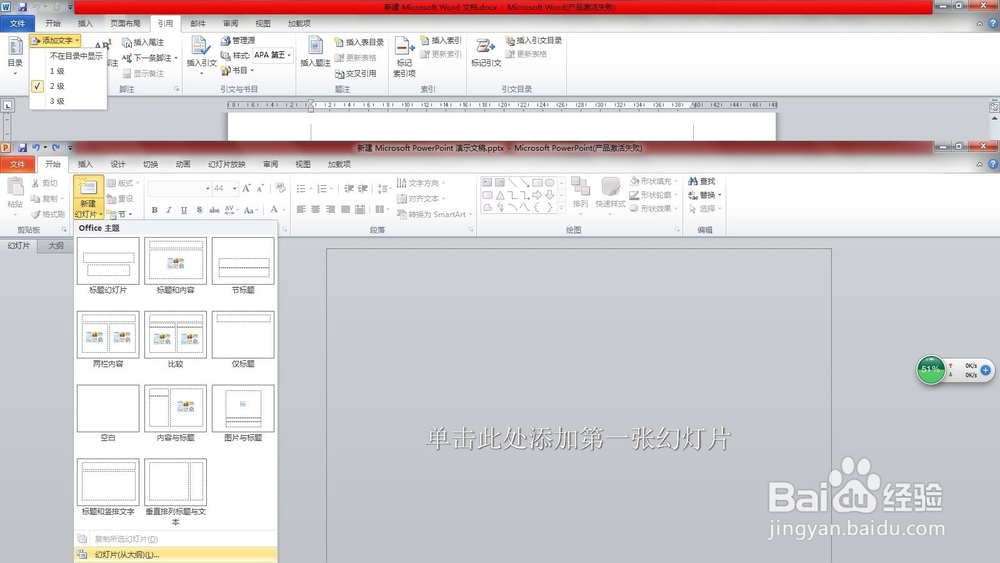Choose 不在目录中显示 option
The width and height of the screenshot is (1000, 563).
tap(68, 56)
